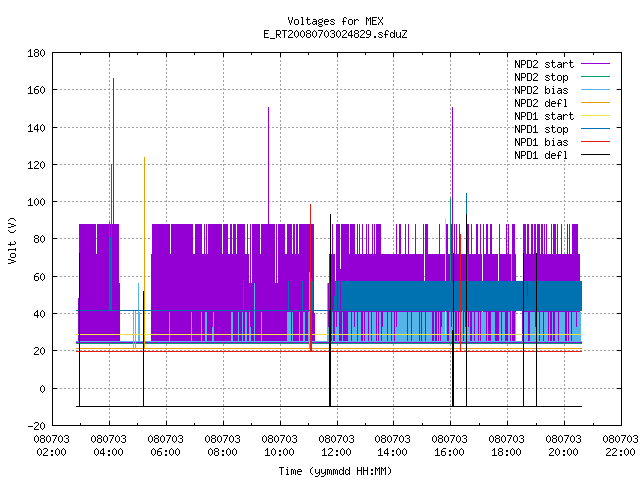
Task: Click the x-axis tick label 16:00
Action: pos(449,452)
